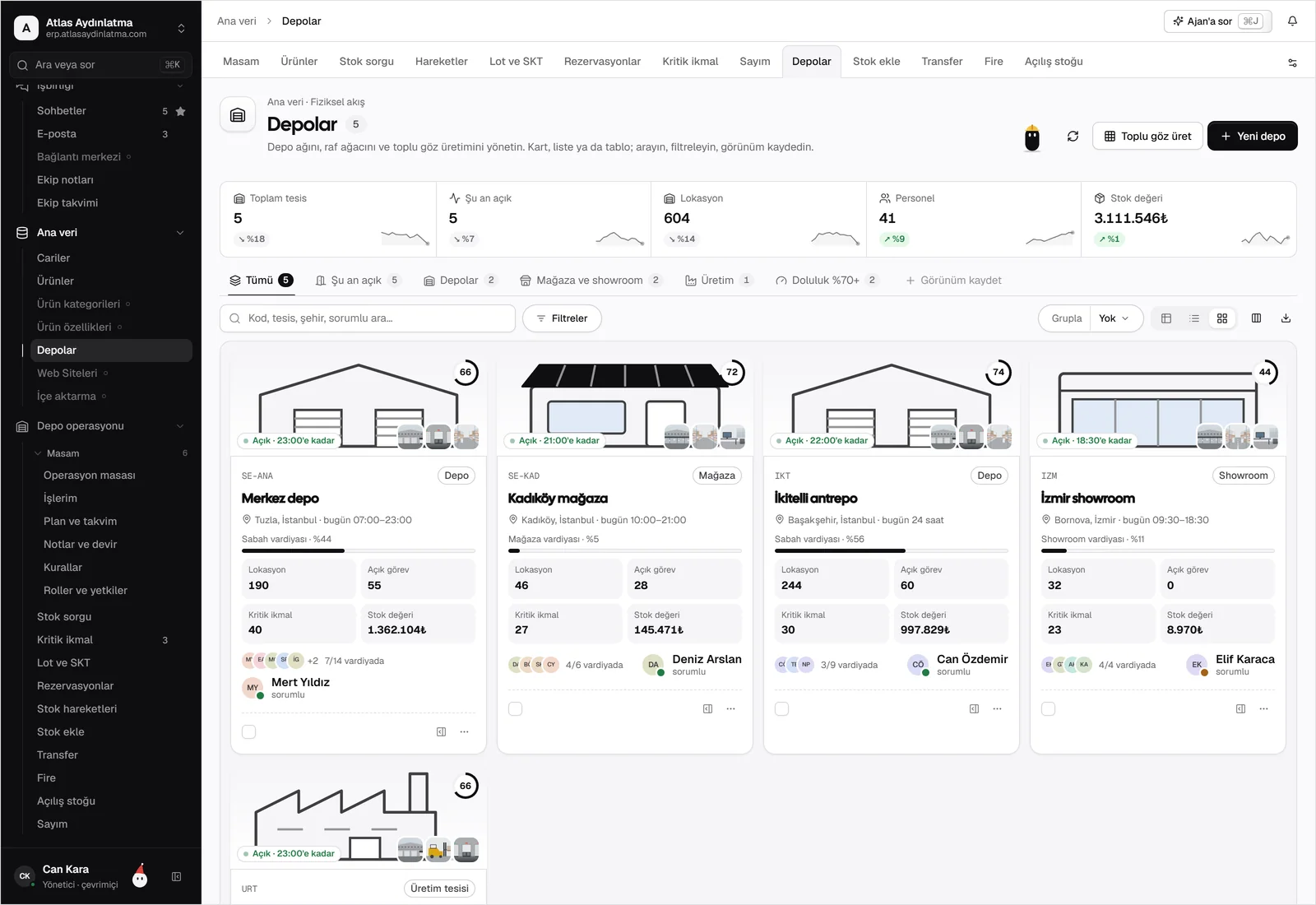Expand the Atlas Aydınlatma workspace switcher

click(181, 28)
